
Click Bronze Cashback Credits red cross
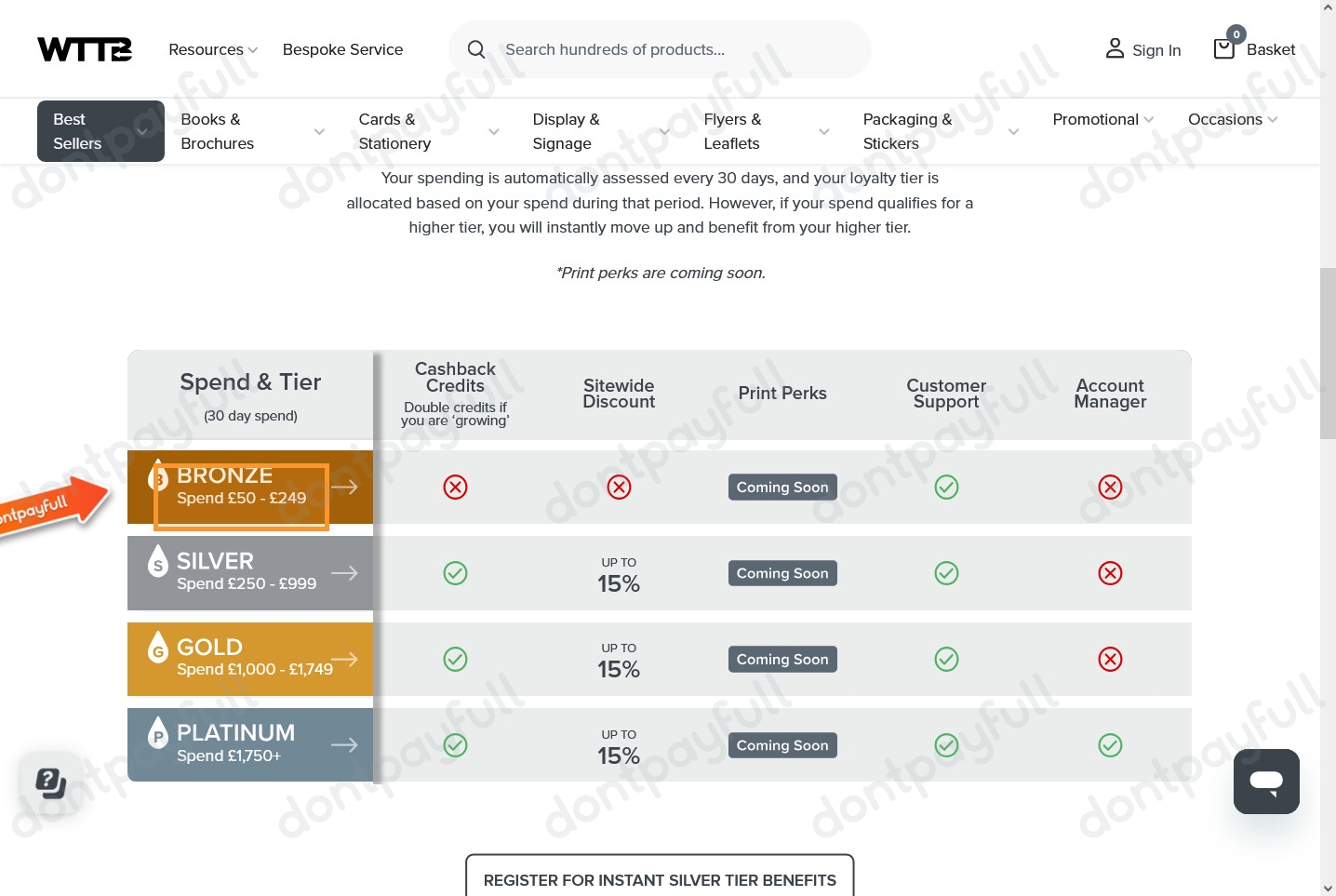455,488
